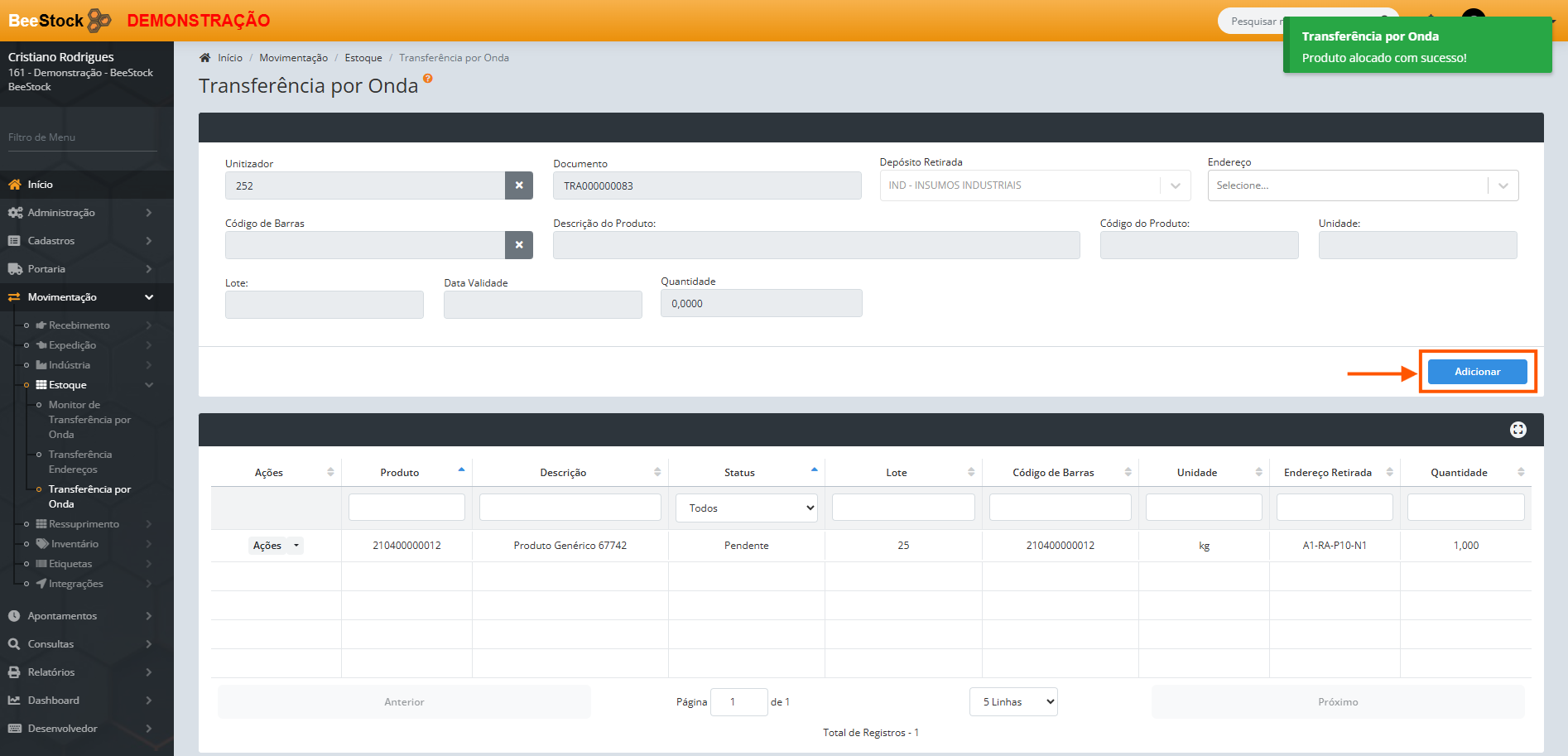
Task: Click the Descrição column filter input
Action: [570, 508]
